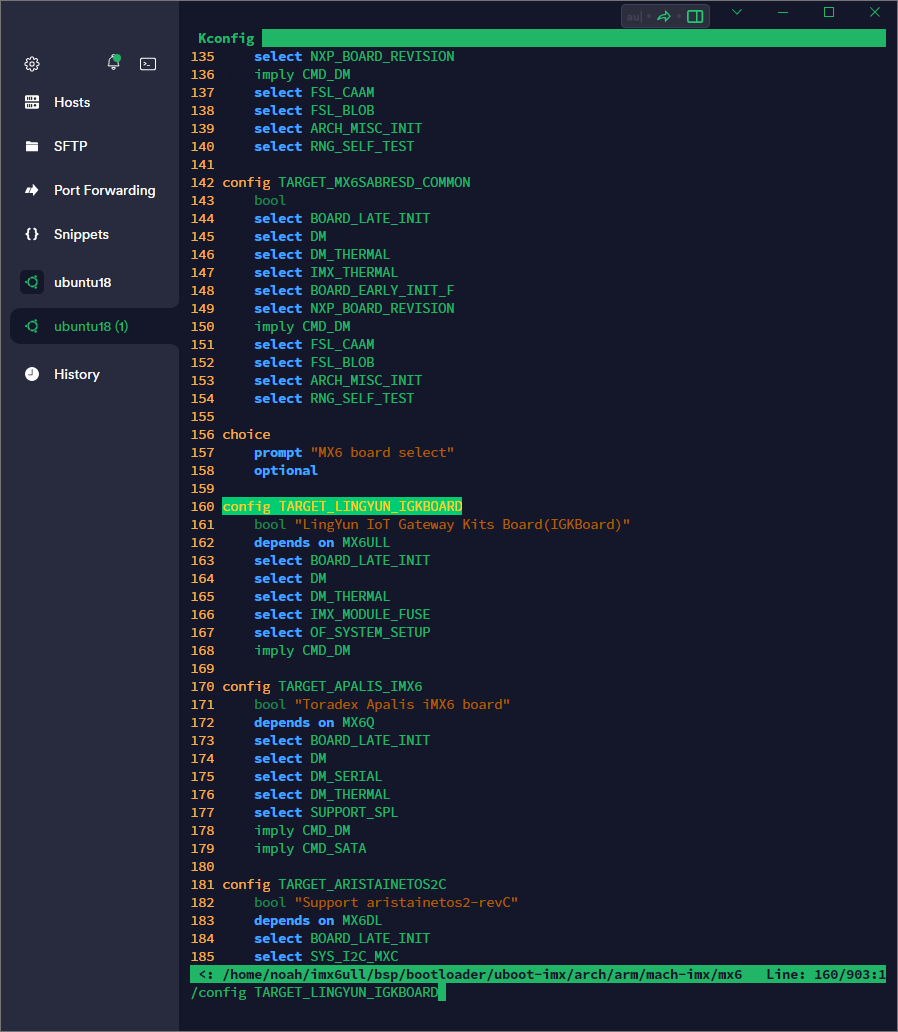
Task: Maximize the Termius window
Action: [x=829, y=12]
